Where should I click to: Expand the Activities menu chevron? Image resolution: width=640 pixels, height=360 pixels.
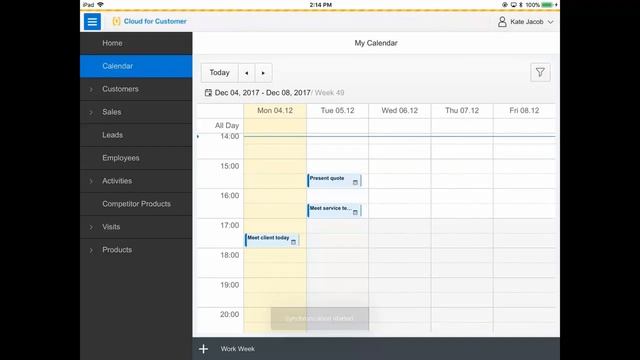(91, 181)
